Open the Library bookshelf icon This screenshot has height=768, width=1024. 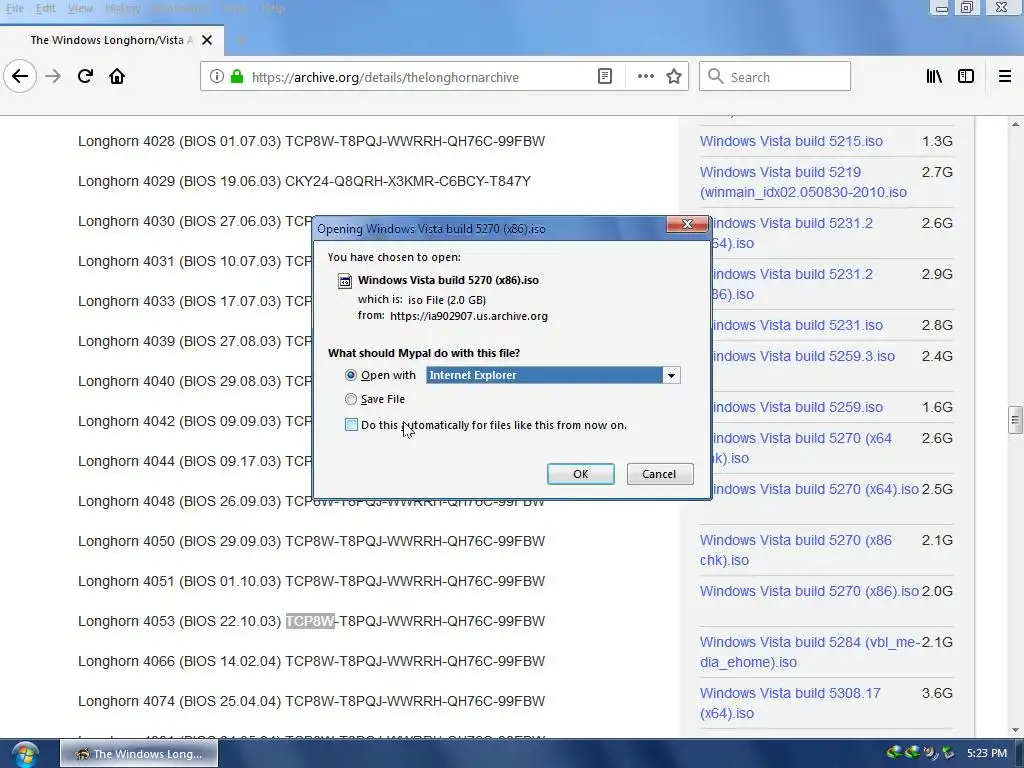click(x=934, y=76)
